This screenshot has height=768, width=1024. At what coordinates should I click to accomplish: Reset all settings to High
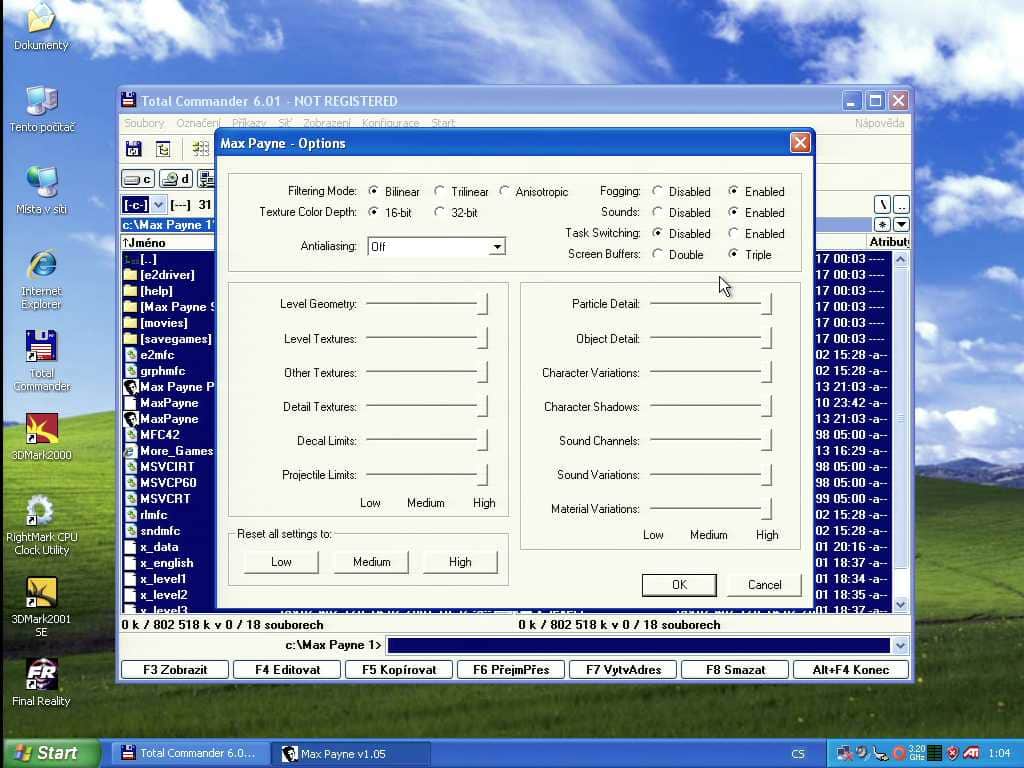460,562
